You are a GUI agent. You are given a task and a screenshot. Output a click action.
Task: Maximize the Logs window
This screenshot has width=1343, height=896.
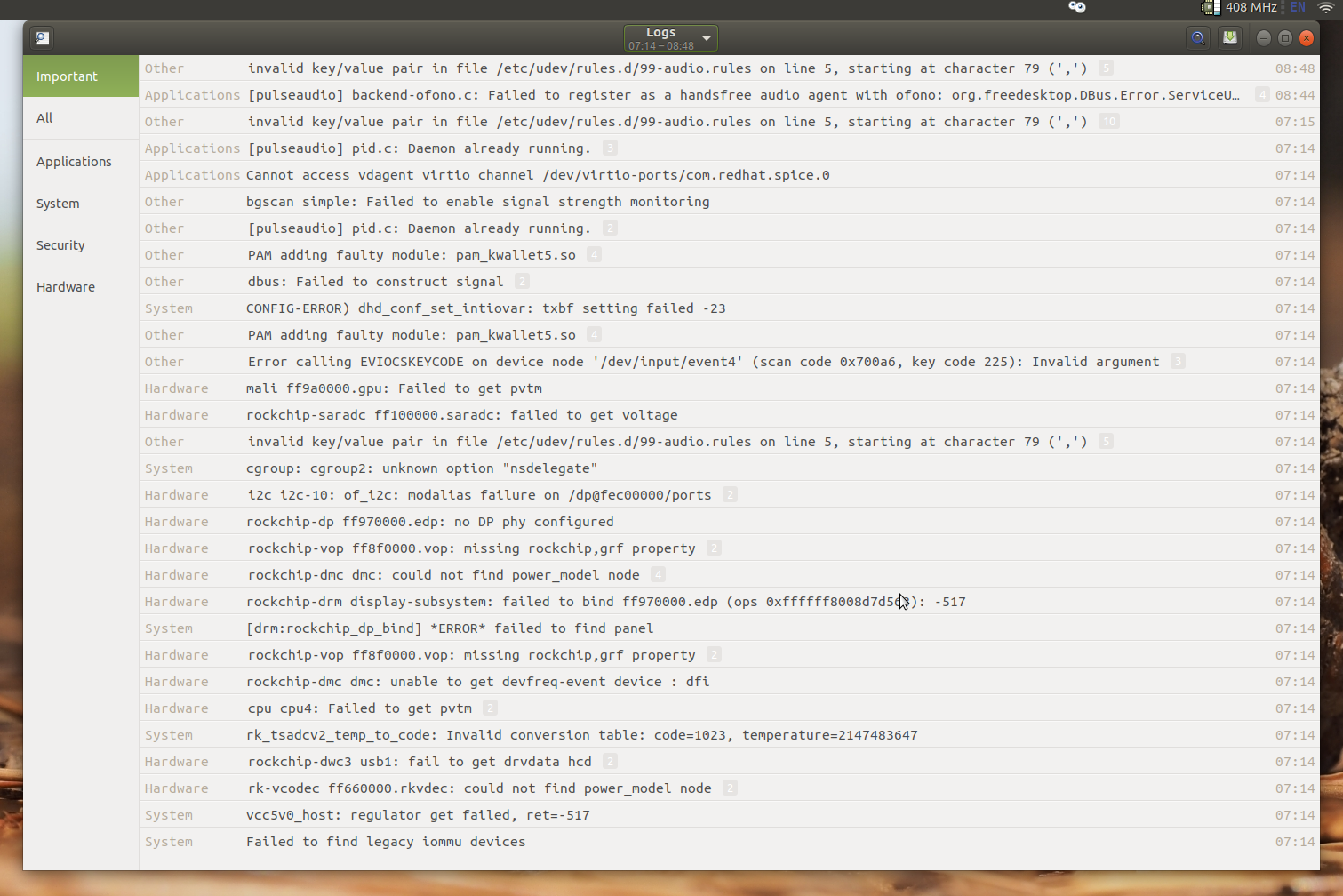1284,38
